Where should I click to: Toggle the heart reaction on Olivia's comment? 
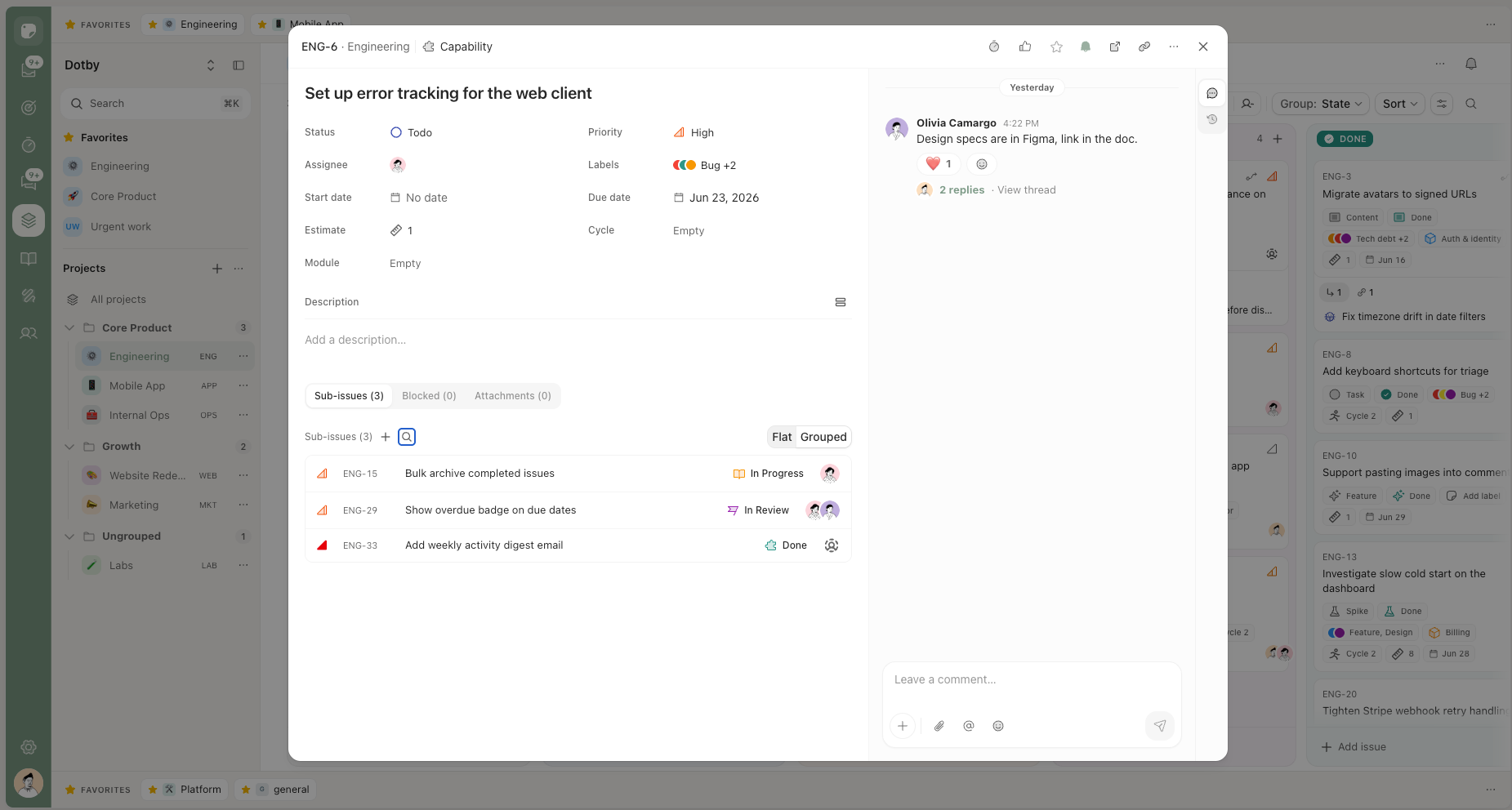(x=939, y=164)
